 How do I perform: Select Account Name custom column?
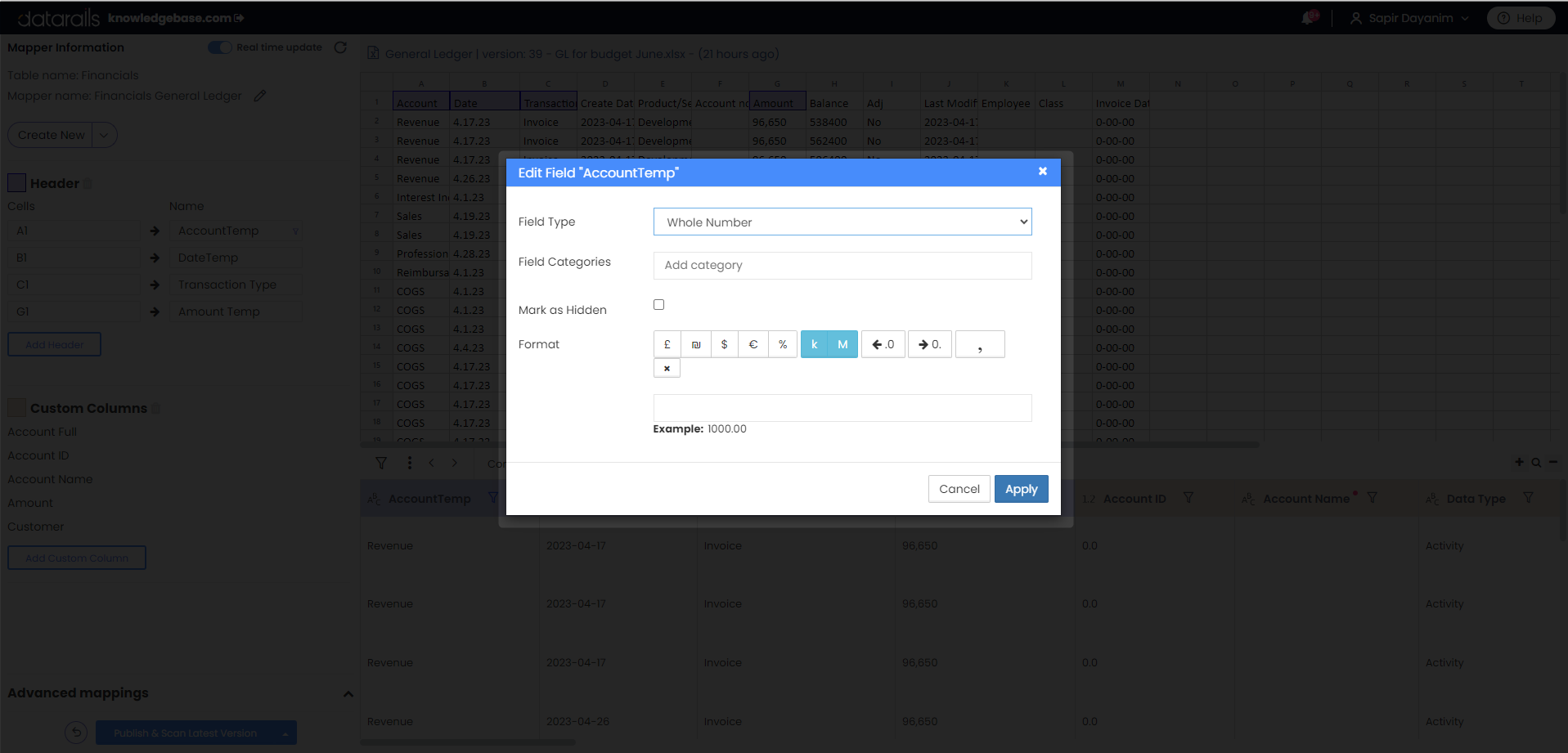pos(50,479)
